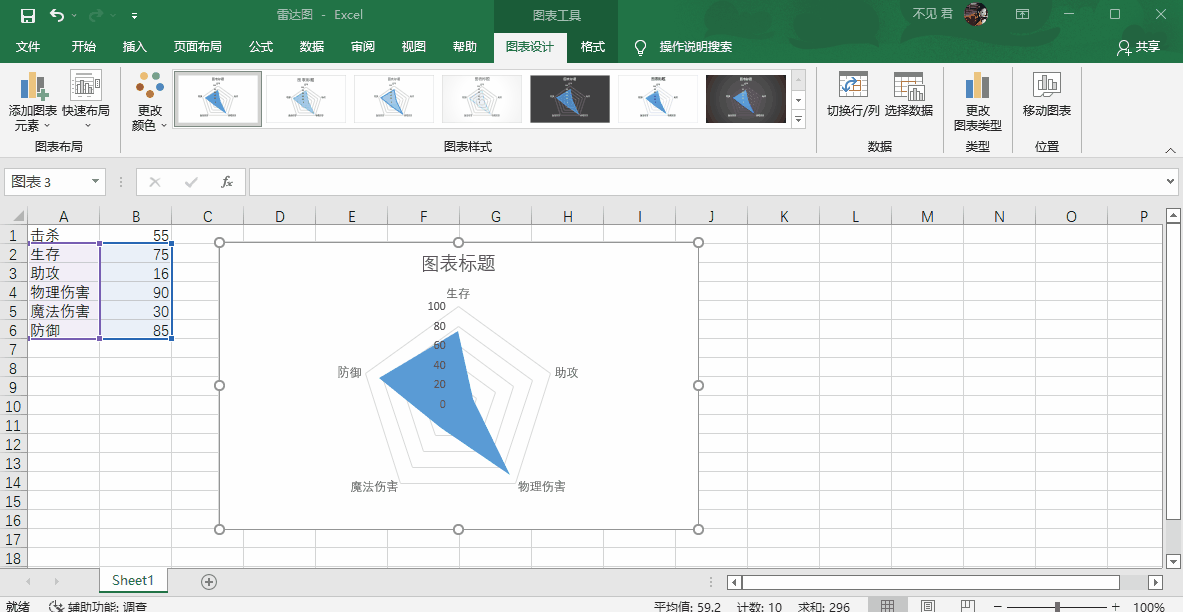
Task: Click the 共享 share button
Action: (1138, 47)
